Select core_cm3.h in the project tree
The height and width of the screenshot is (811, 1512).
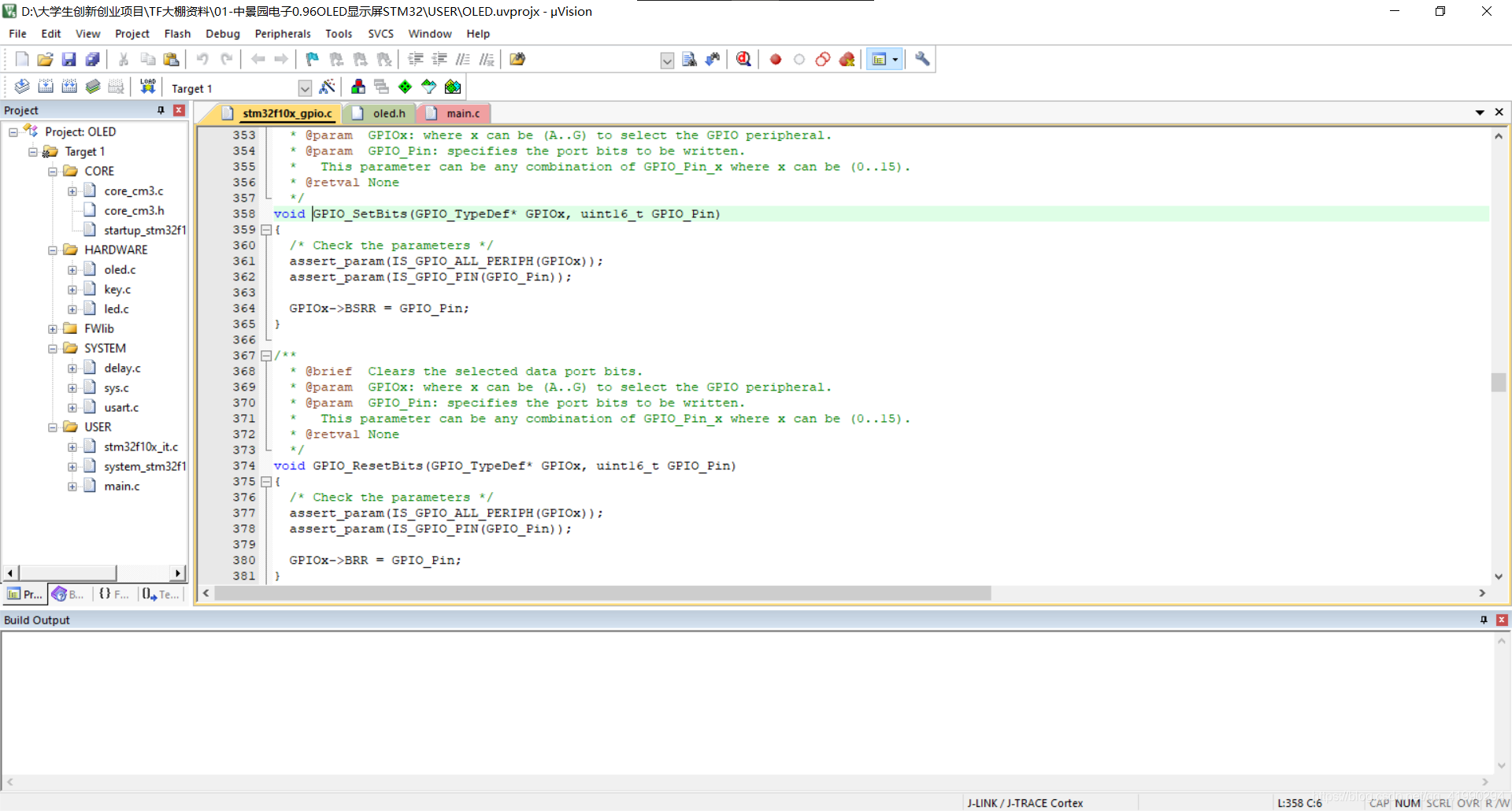pyautogui.click(x=135, y=211)
